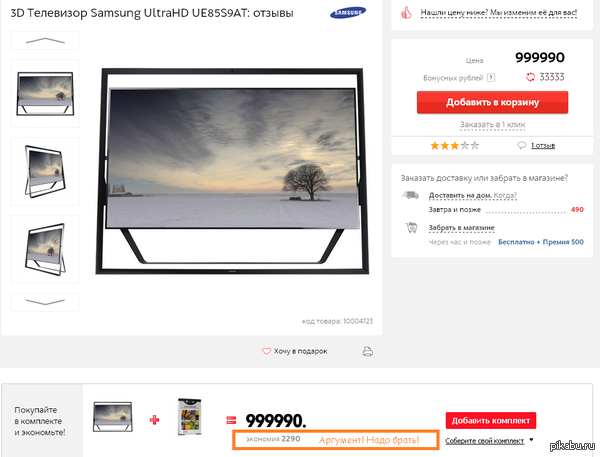Select second angled TV thumbnail
600x457 pixels.
point(45,171)
